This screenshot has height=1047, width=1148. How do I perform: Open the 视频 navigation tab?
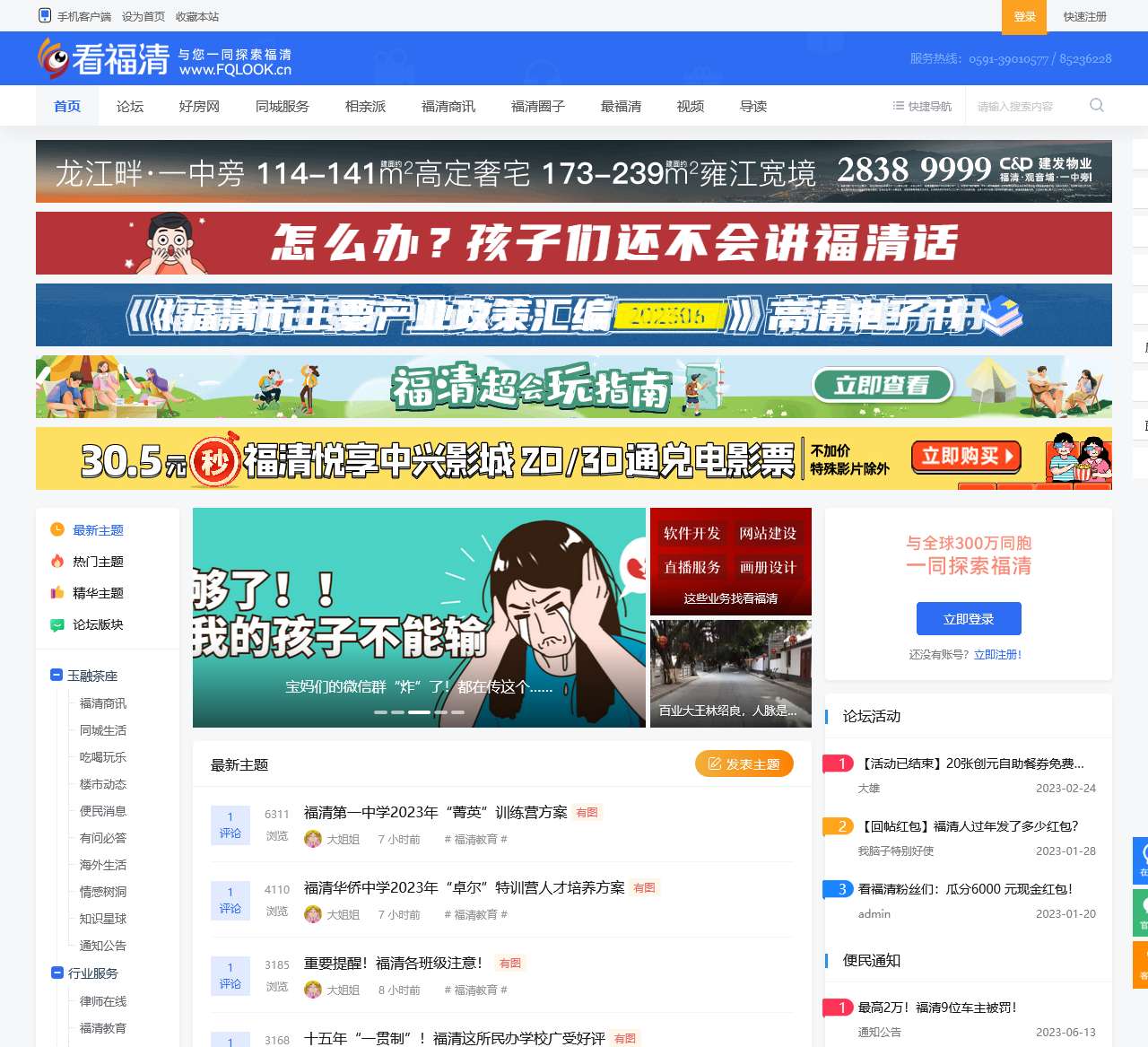coord(691,106)
